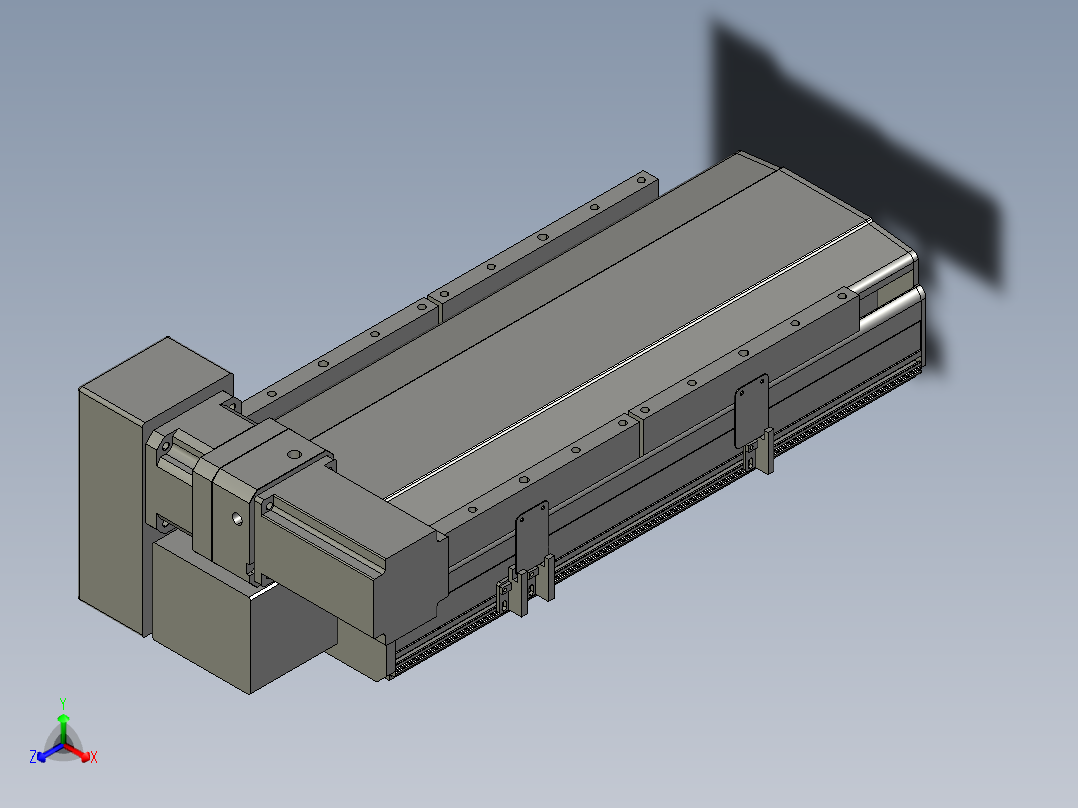Viewport: 1078px width, 808px height.
Task: Click the red X axis arrow on triad
Action: (87, 755)
